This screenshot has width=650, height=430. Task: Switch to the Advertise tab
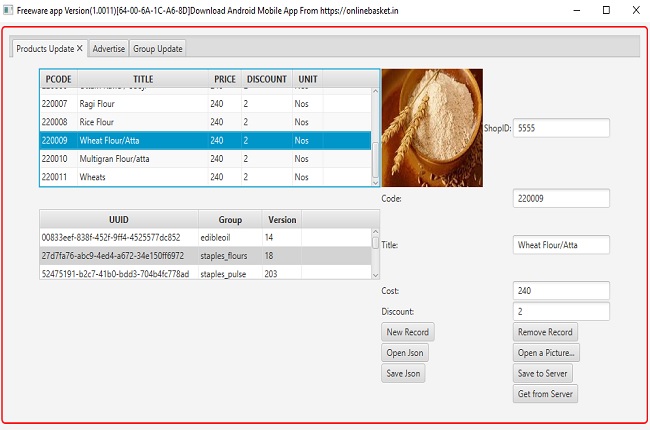[x=109, y=49]
